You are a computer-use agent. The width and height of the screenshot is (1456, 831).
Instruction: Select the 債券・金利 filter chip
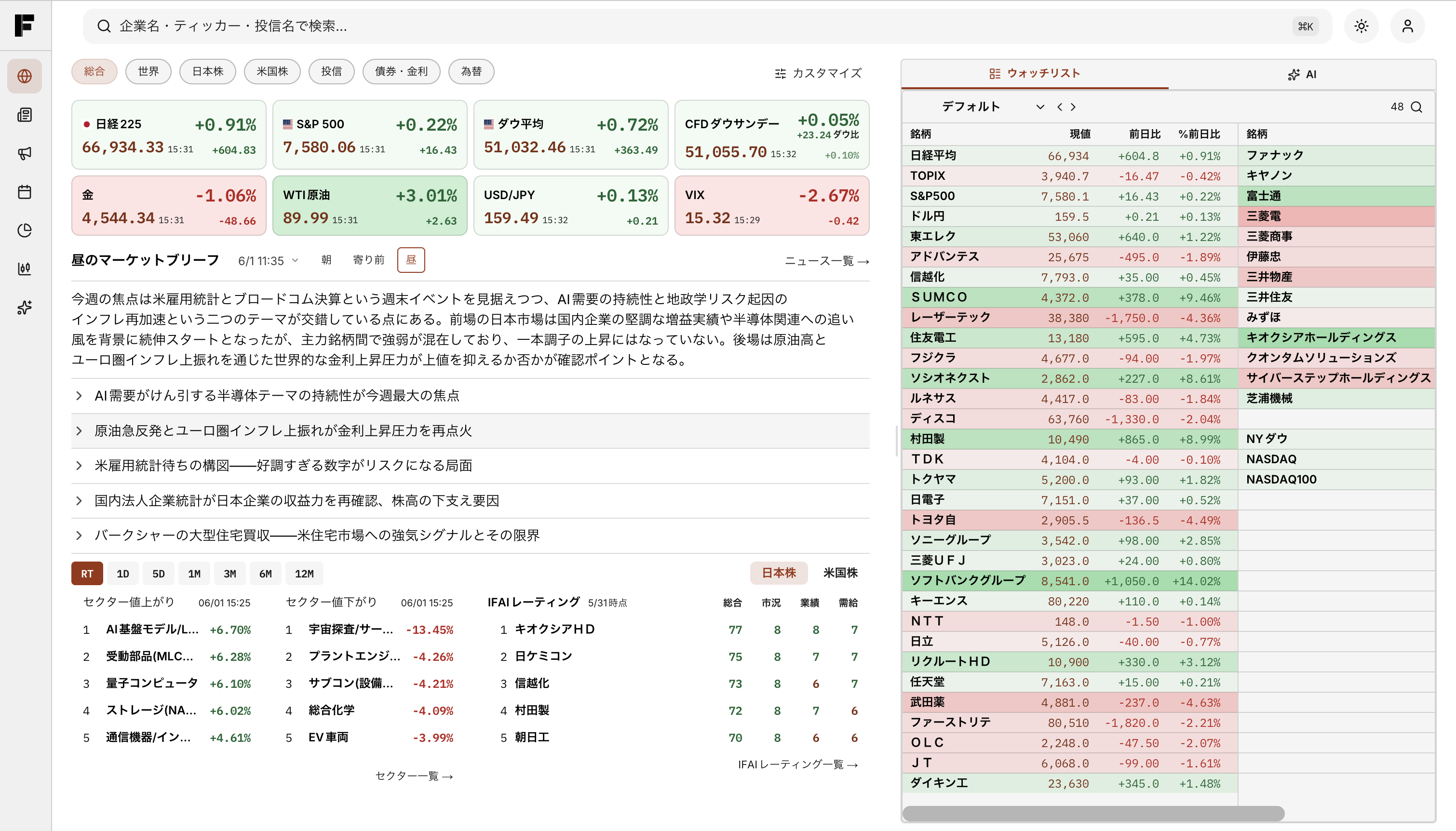click(x=401, y=71)
